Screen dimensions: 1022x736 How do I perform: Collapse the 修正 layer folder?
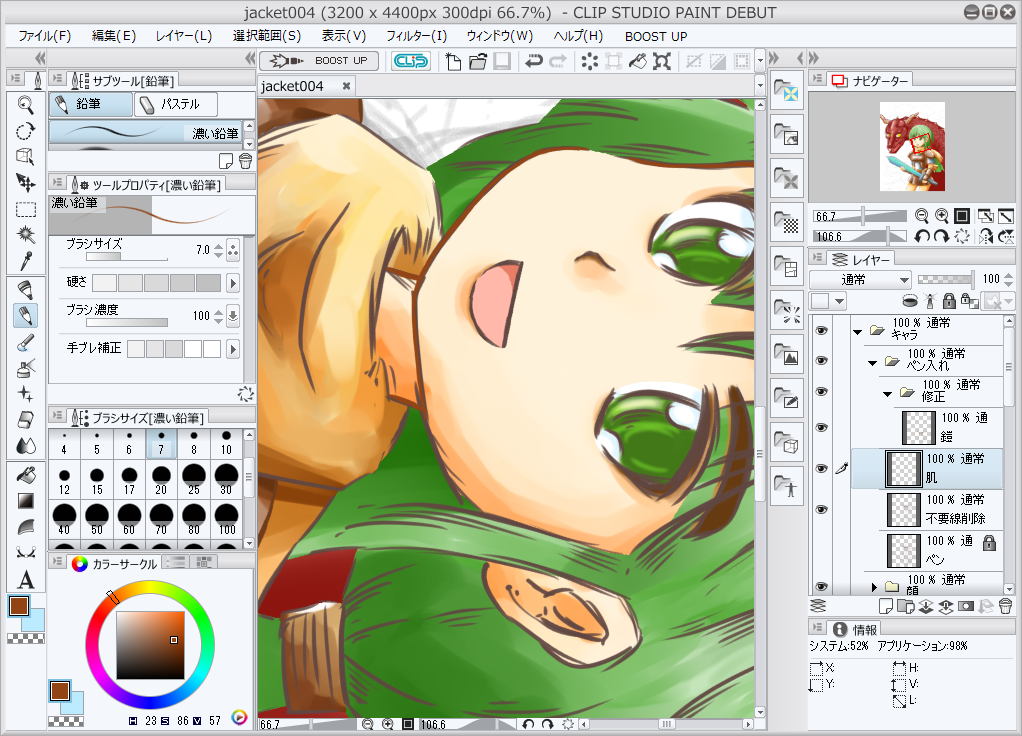pyautogui.click(x=887, y=394)
